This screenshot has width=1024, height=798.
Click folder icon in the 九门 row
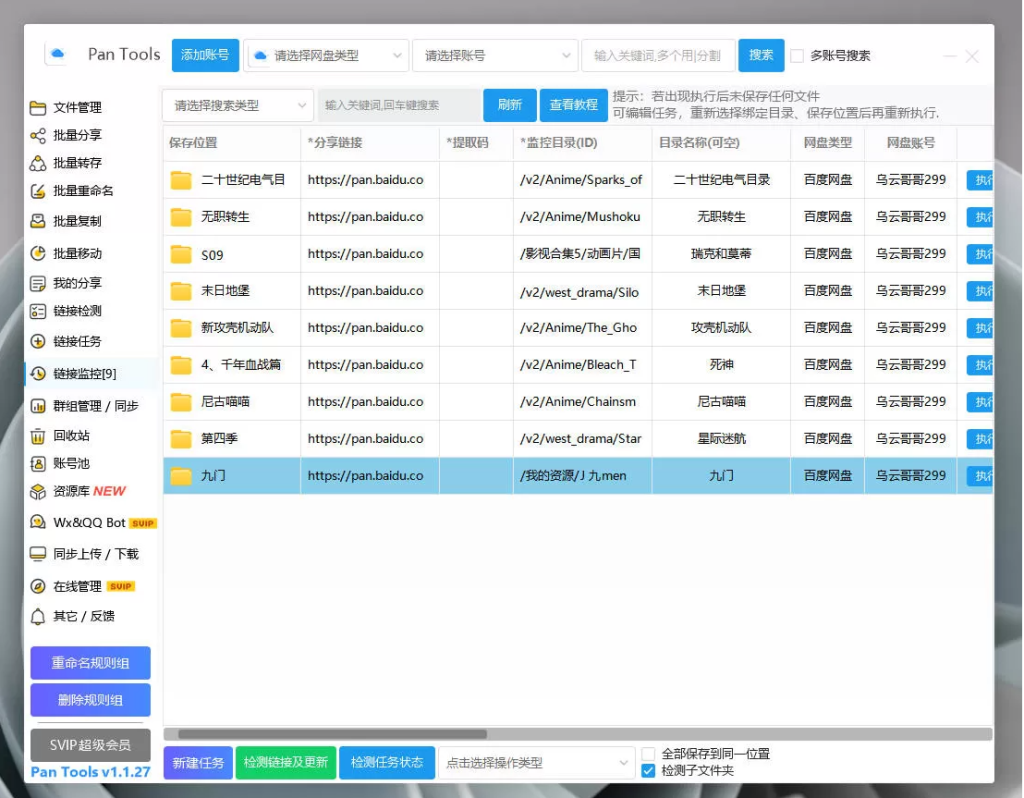pyautogui.click(x=181, y=476)
